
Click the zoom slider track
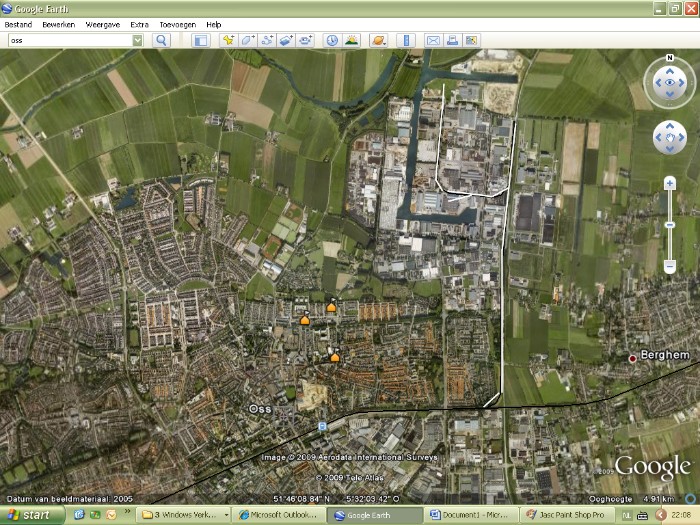click(669, 225)
